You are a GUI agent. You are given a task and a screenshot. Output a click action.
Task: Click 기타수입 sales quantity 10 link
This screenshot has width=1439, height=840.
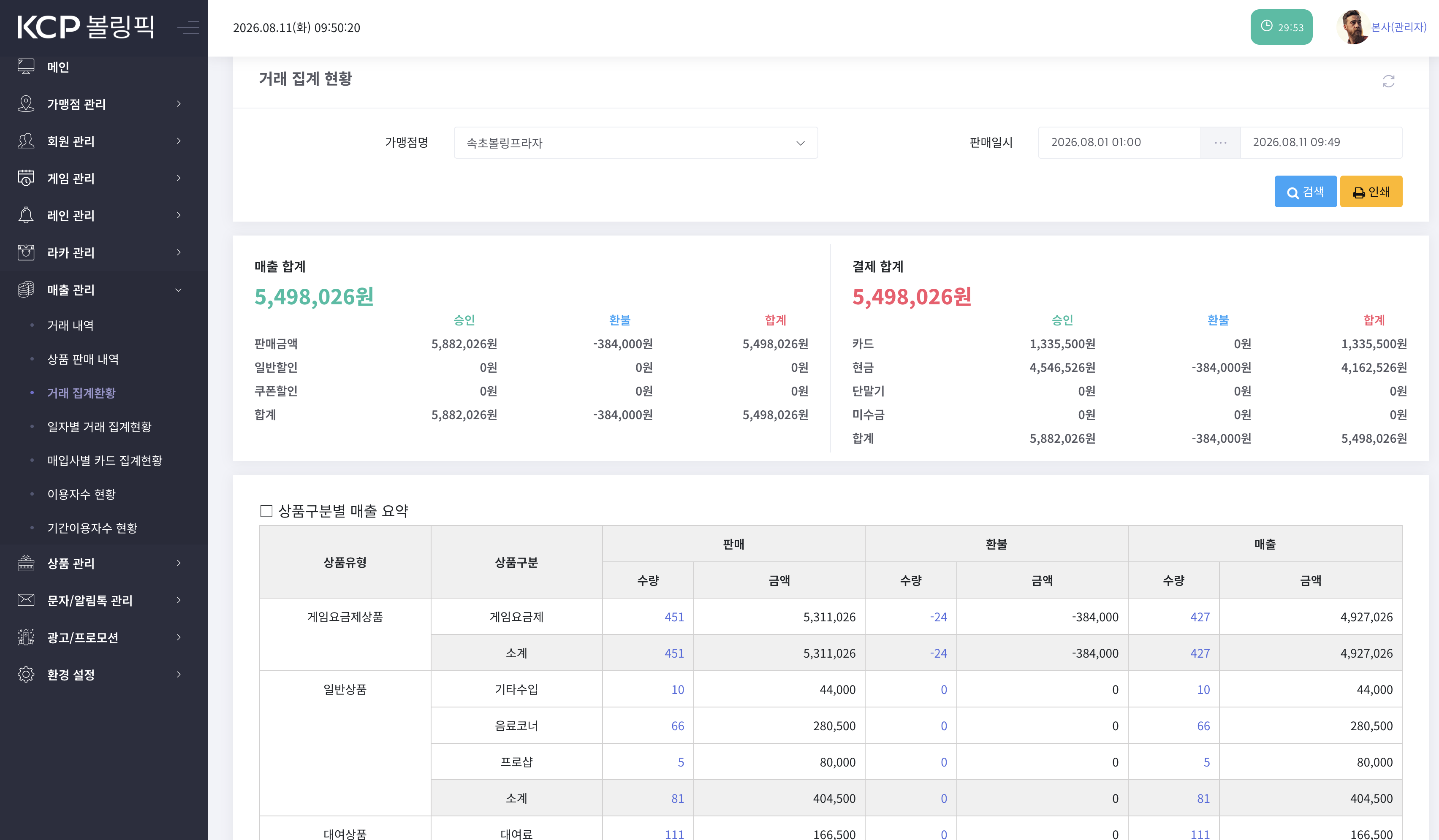677,689
